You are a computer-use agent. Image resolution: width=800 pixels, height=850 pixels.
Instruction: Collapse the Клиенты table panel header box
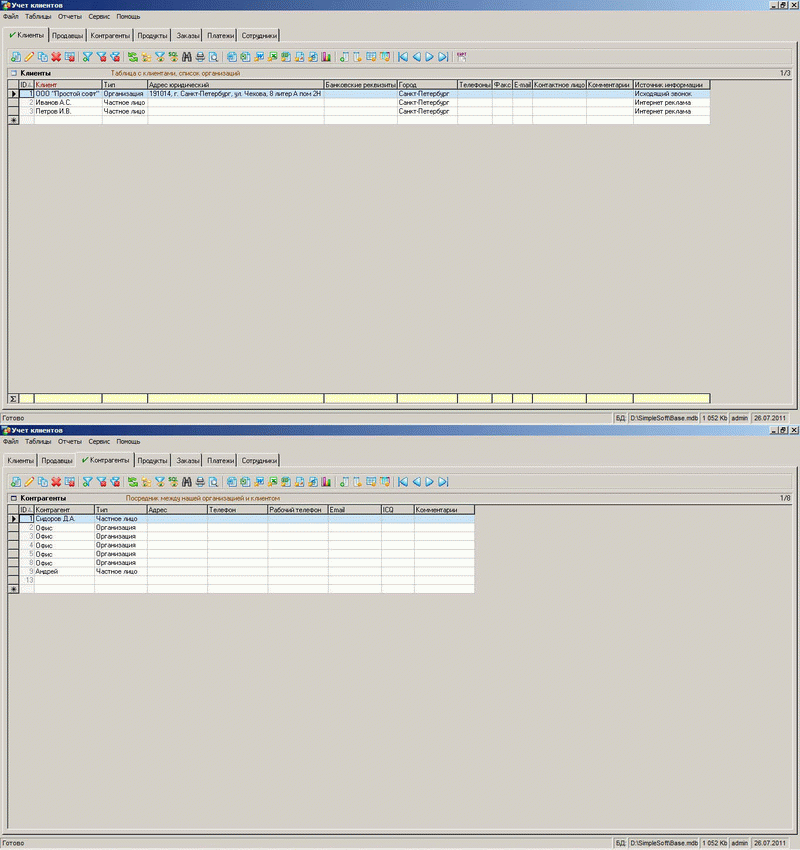pyautogui.click(x=13, y=73)
